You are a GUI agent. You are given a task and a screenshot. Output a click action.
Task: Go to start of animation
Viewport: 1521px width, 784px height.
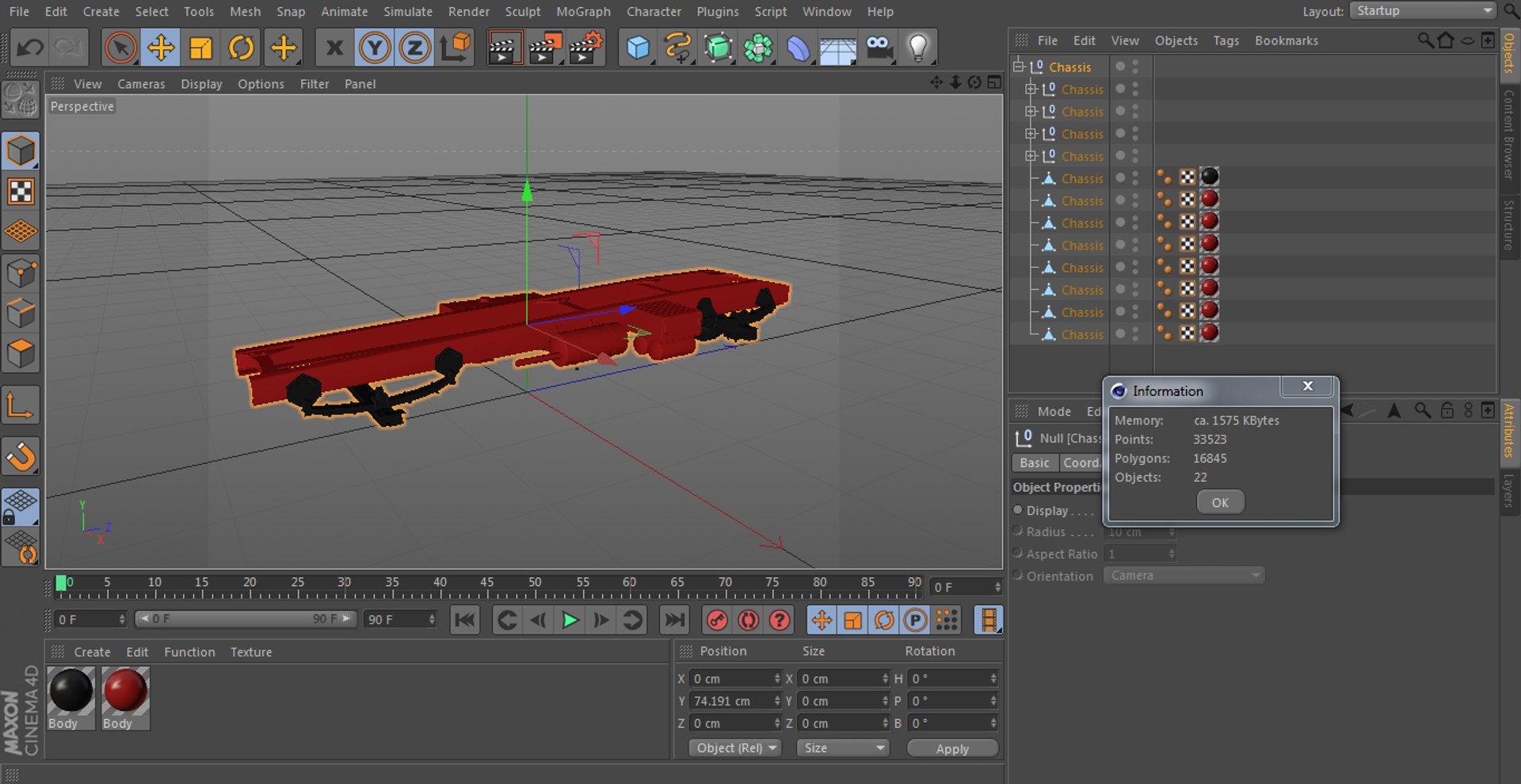click(465, 620)
